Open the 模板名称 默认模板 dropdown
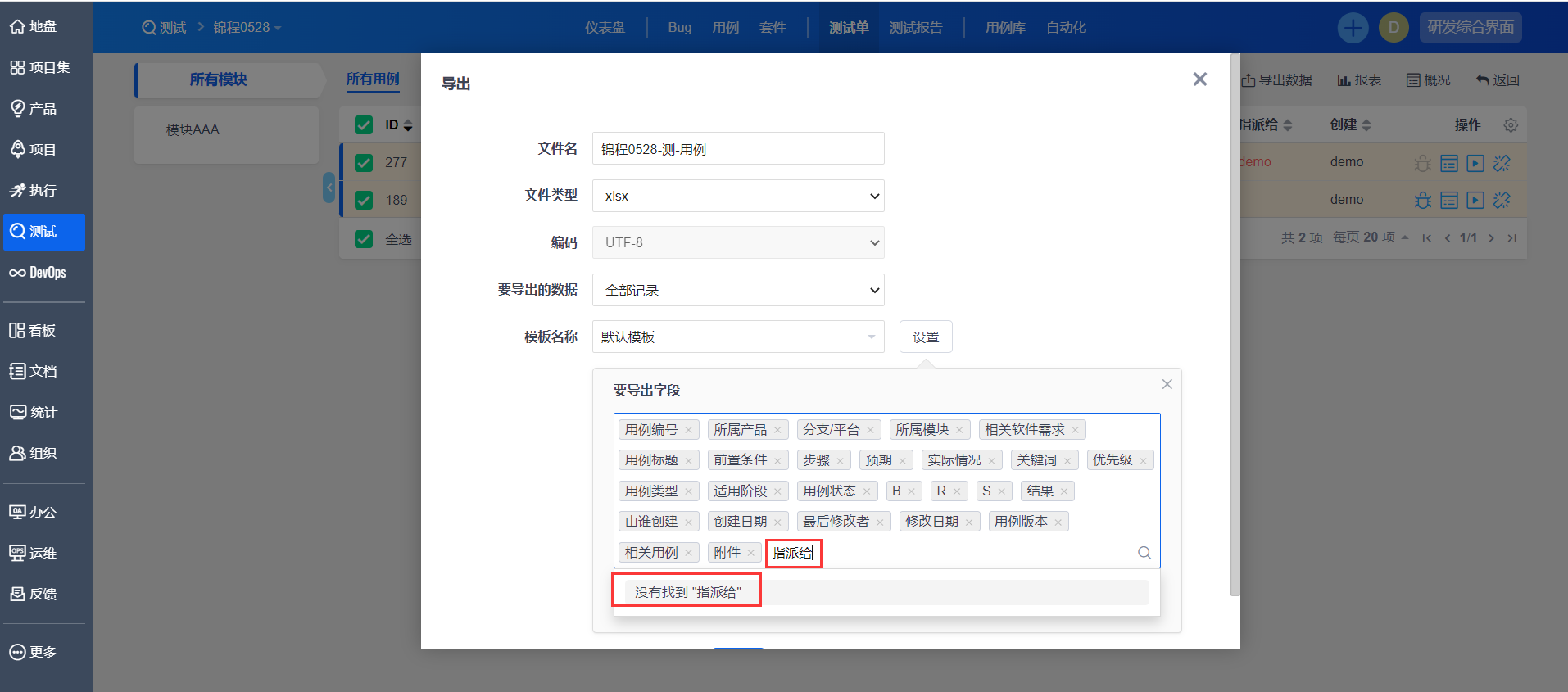 pyautogui.click(x=738, y=337)
